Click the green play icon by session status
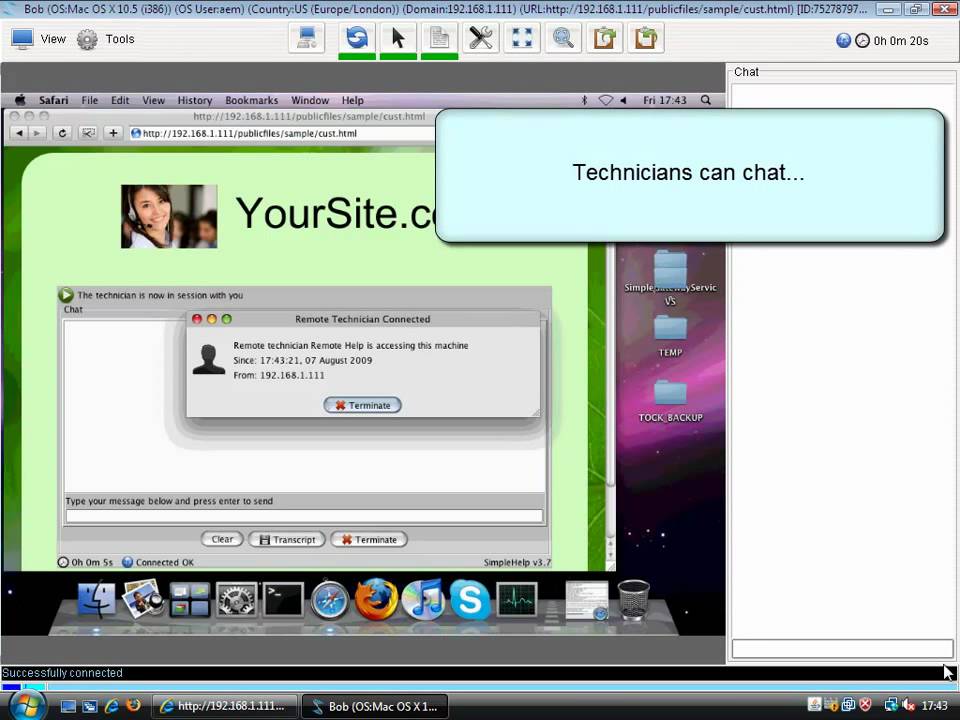Image resolution: width=960 pixels, height=720 pixels. point(66,295)
